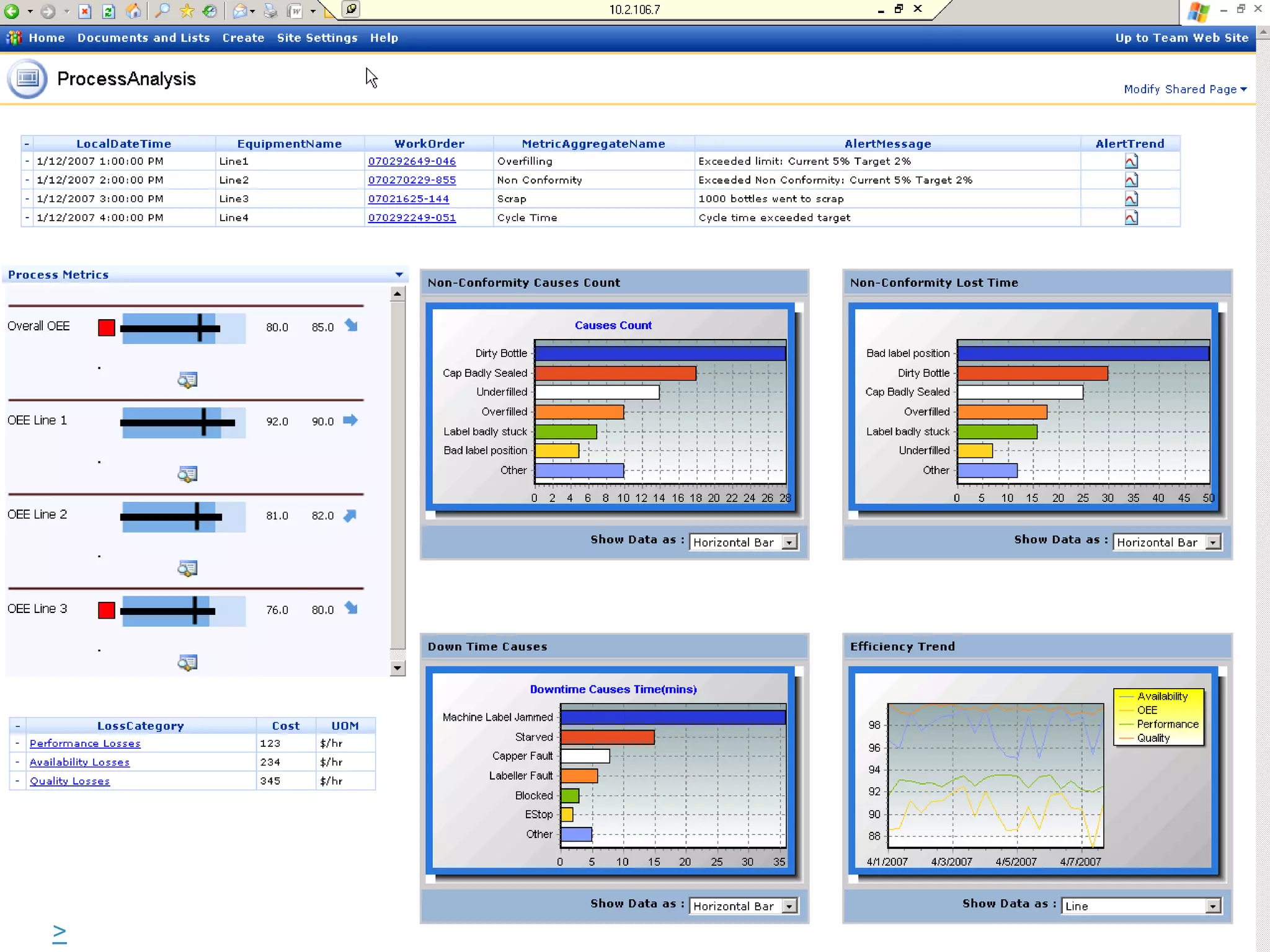1270x952 pixels.
Task: Click the Machine Label Jammed downtime bar
Action: click(673, 717)
